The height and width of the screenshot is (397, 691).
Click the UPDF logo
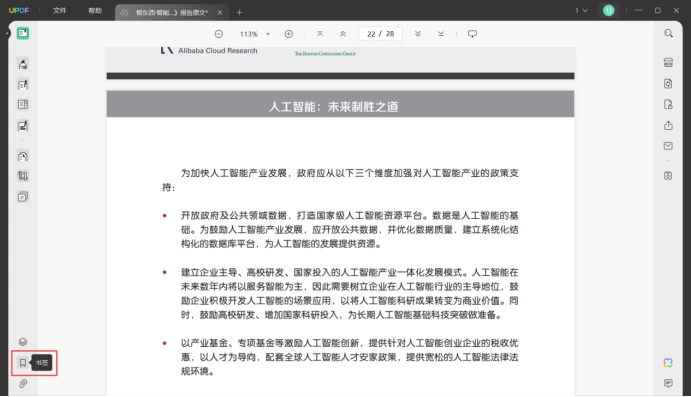[x=19, y=10]
